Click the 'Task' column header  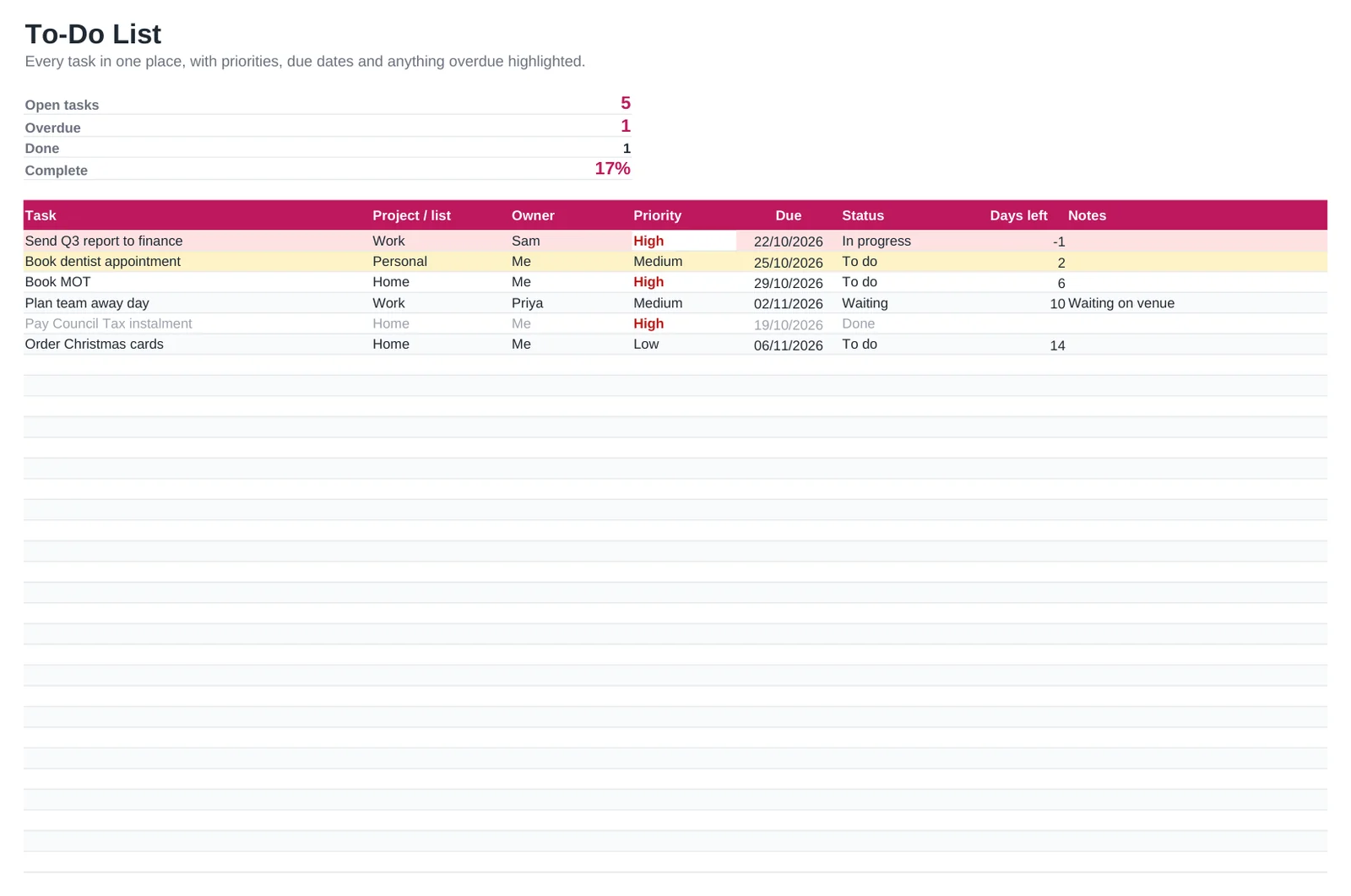[41, 215]
